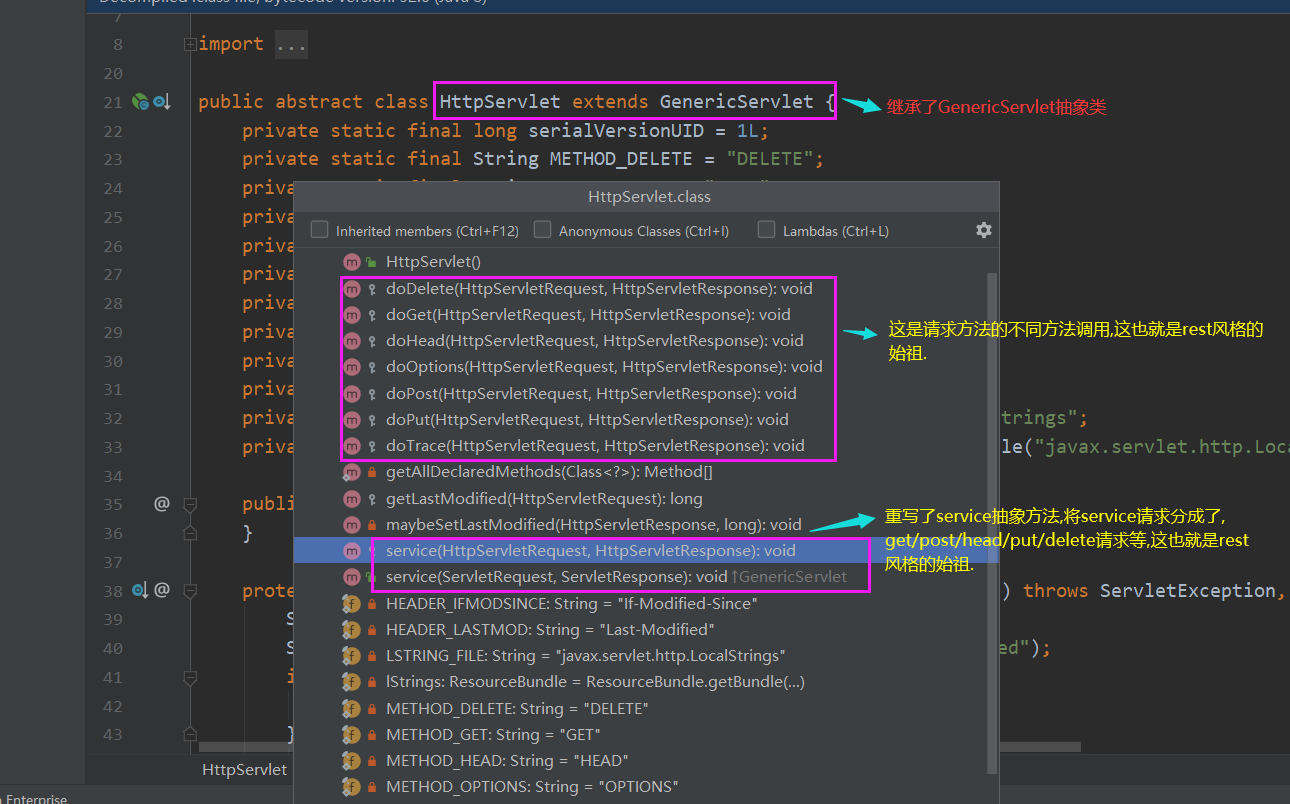Click the private lock icon on getAllDeclaredMethods row
Image resolution: width=1290 pixels, height=804 pixels.
pos(371,472)
